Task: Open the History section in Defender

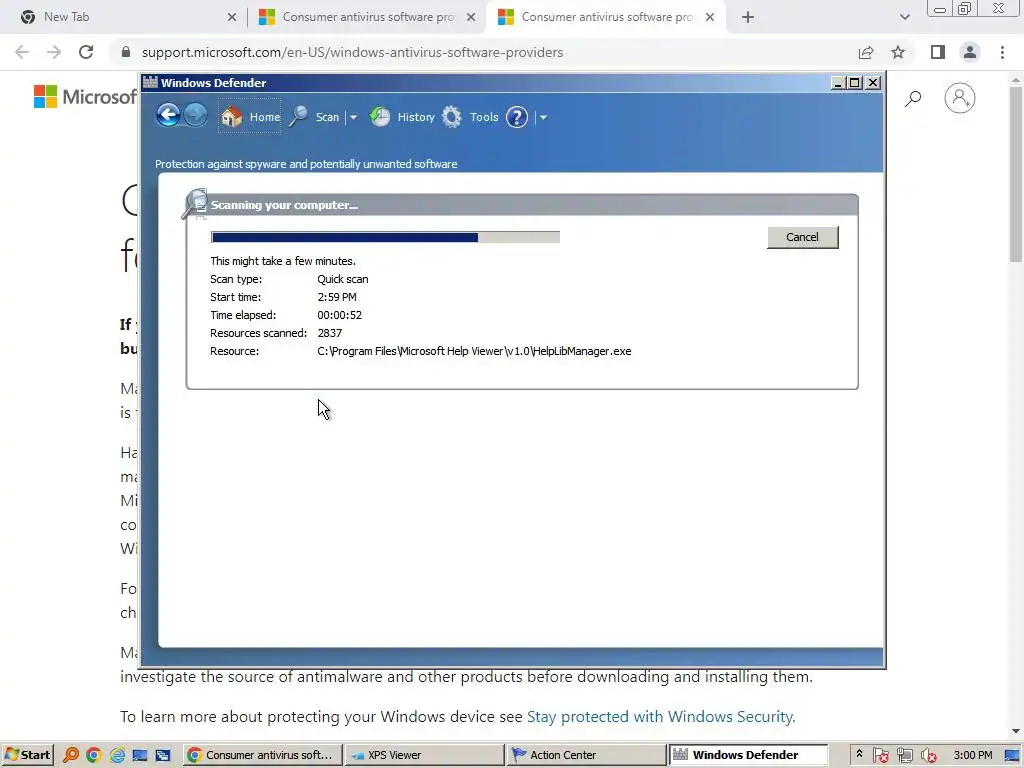Action: pos(402,117)
